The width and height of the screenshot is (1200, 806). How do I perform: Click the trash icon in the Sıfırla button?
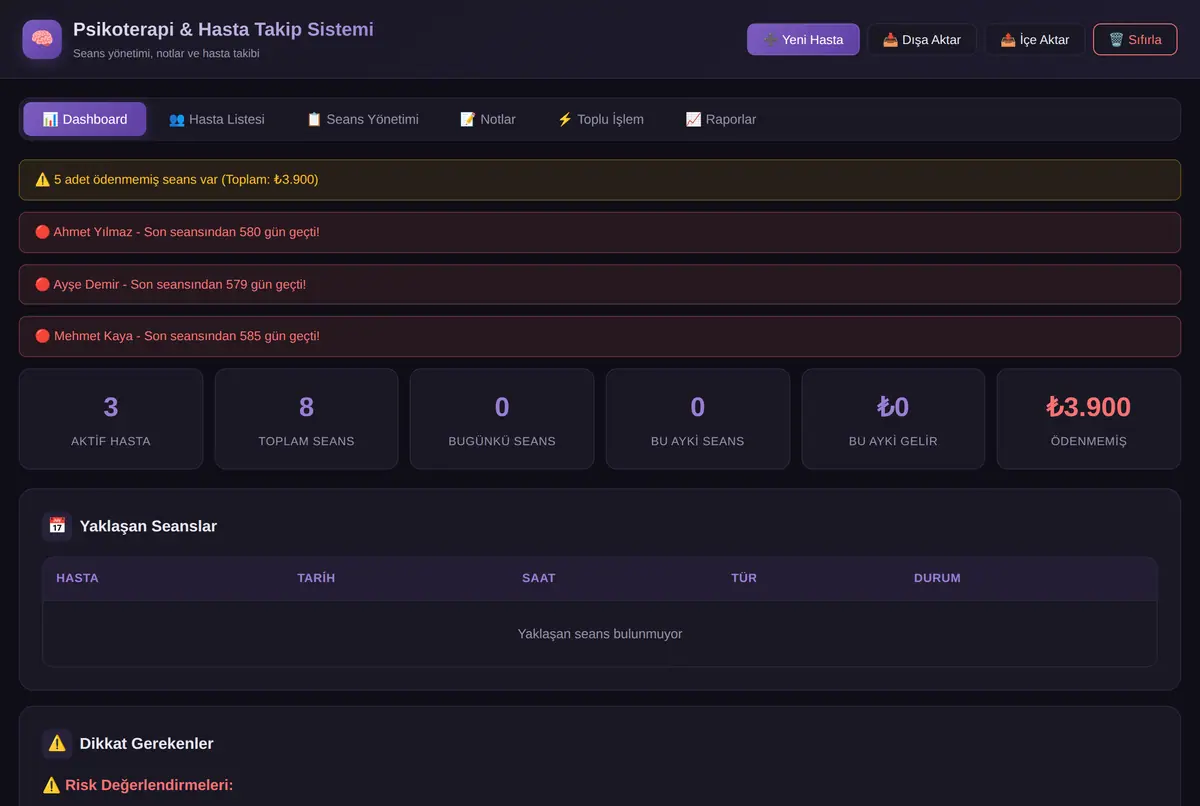click(x=1116, y=40)
